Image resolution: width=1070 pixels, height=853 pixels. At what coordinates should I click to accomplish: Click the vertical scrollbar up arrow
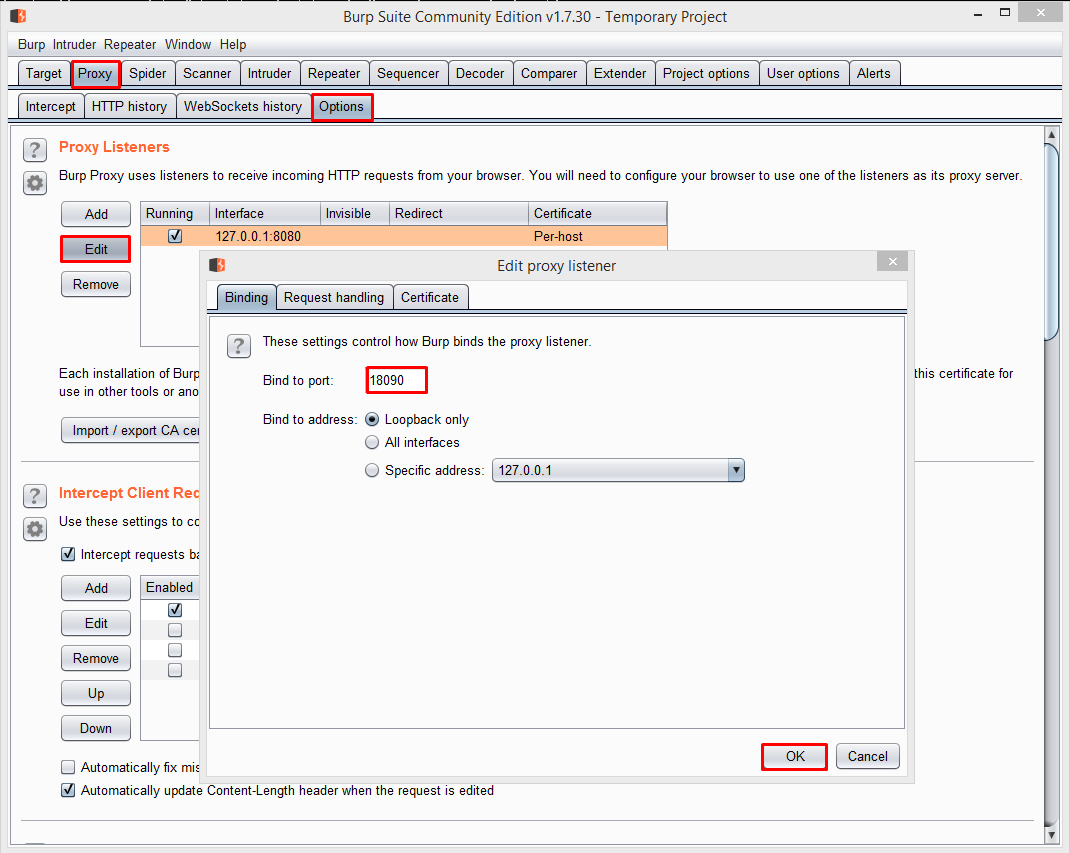1052,135
